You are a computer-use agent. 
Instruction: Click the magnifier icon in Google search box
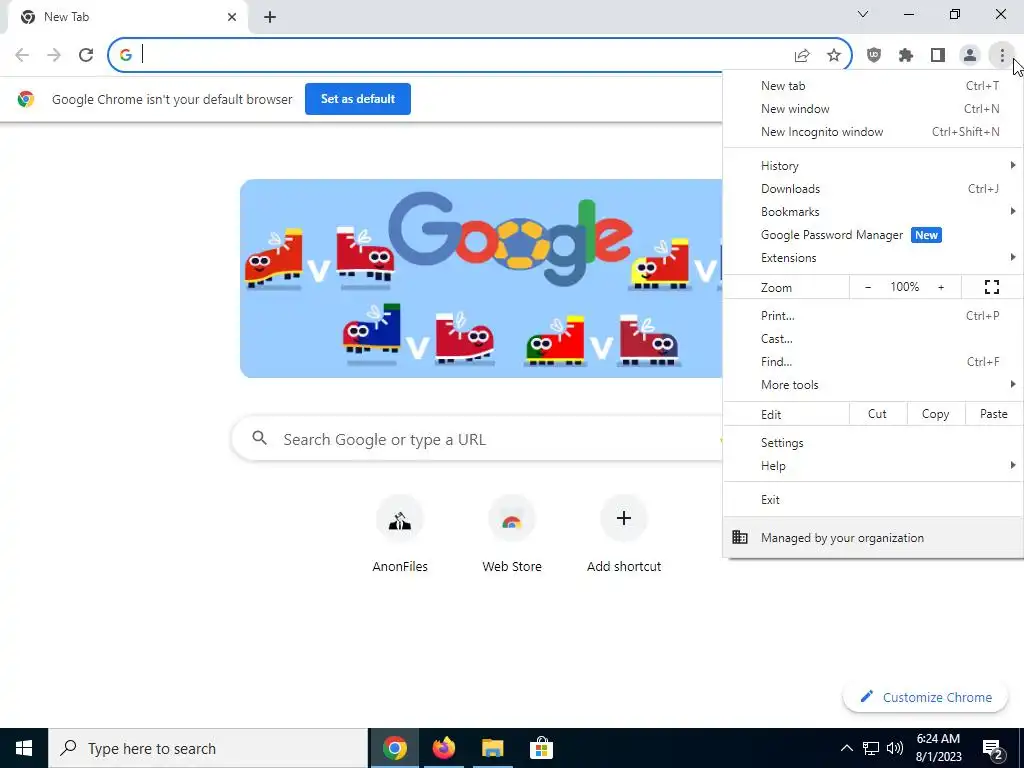pyautogui.click(x=259, y=438)
